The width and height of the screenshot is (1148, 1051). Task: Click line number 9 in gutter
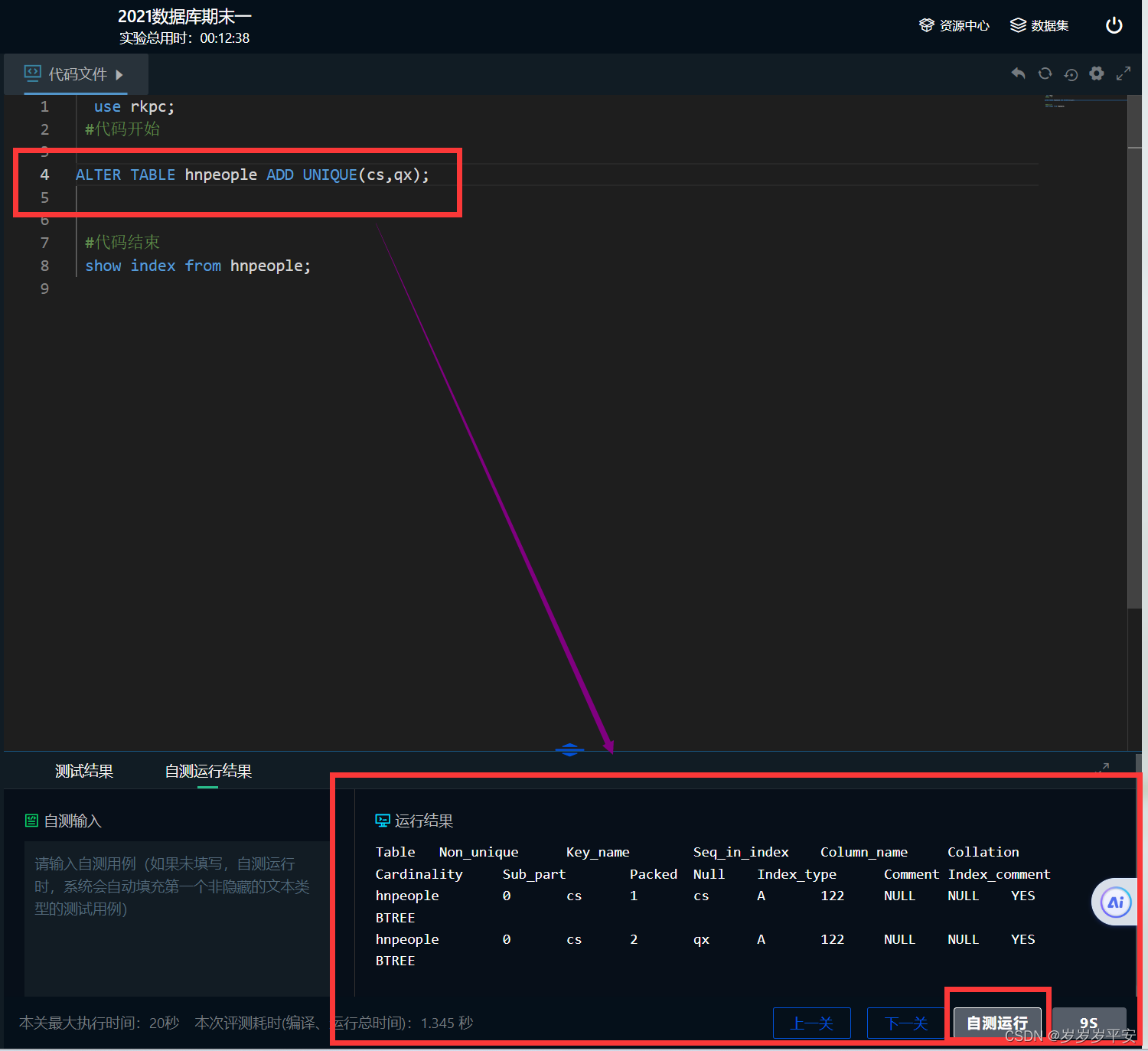pos(44,289)
